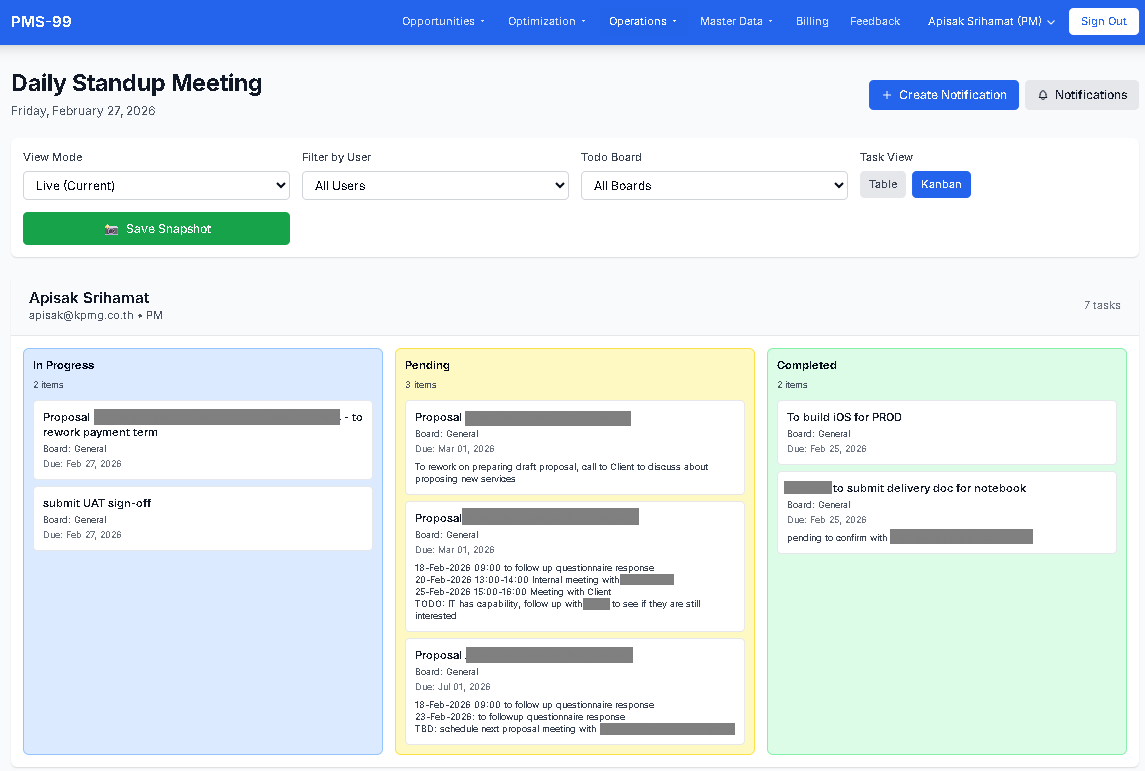Viewport: 1145px width, 771px height.
Task: Switch to the Table task view
Action: 882,184
